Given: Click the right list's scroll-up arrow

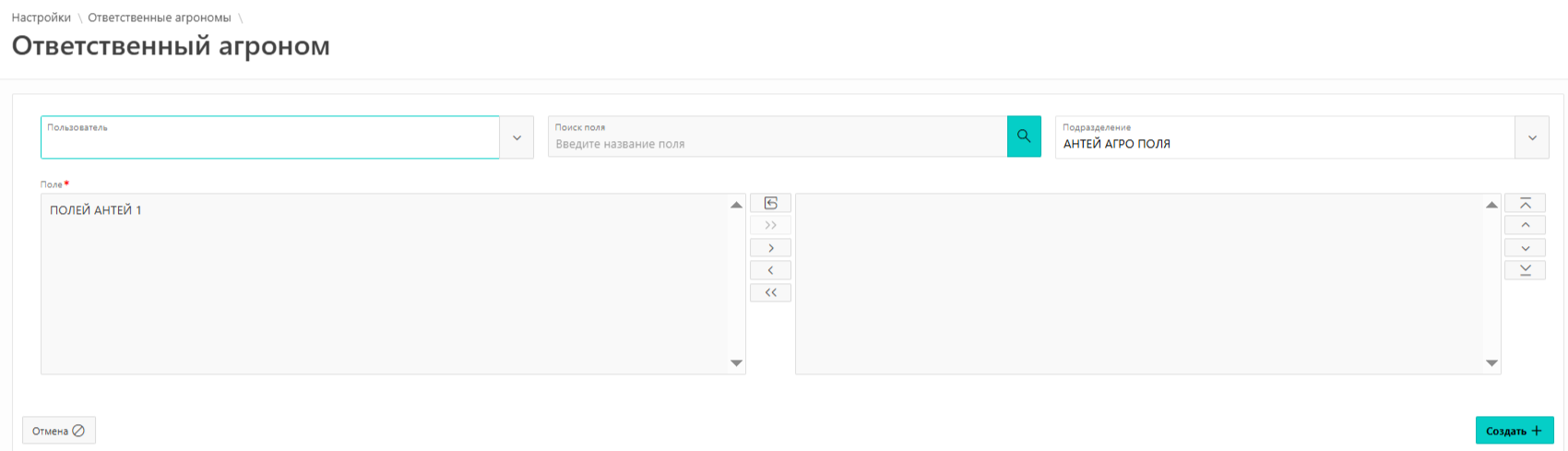Looking at the screenshot, I should [1491, 205].
